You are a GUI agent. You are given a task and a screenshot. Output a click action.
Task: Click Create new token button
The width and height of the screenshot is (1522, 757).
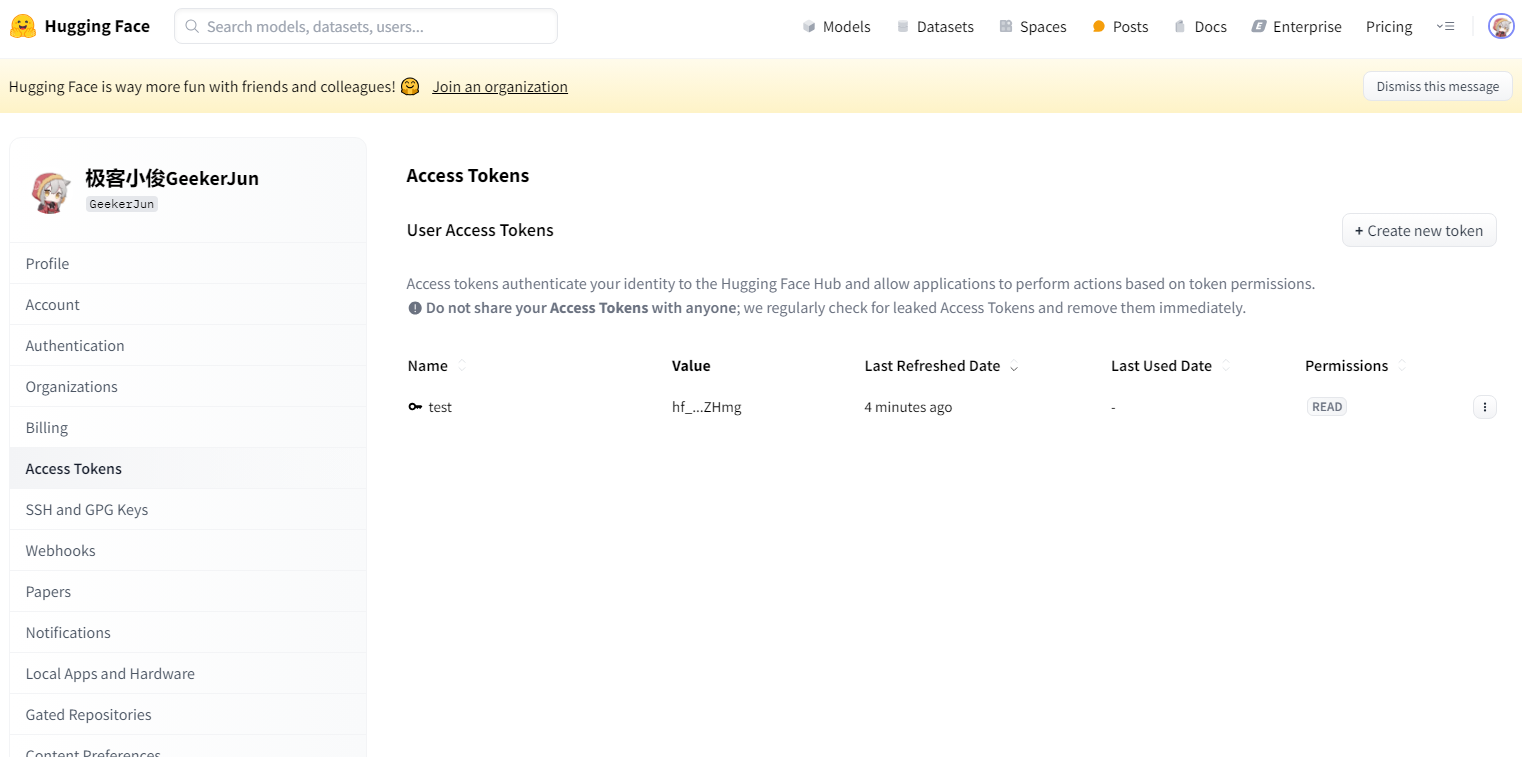pos(1419,231)
